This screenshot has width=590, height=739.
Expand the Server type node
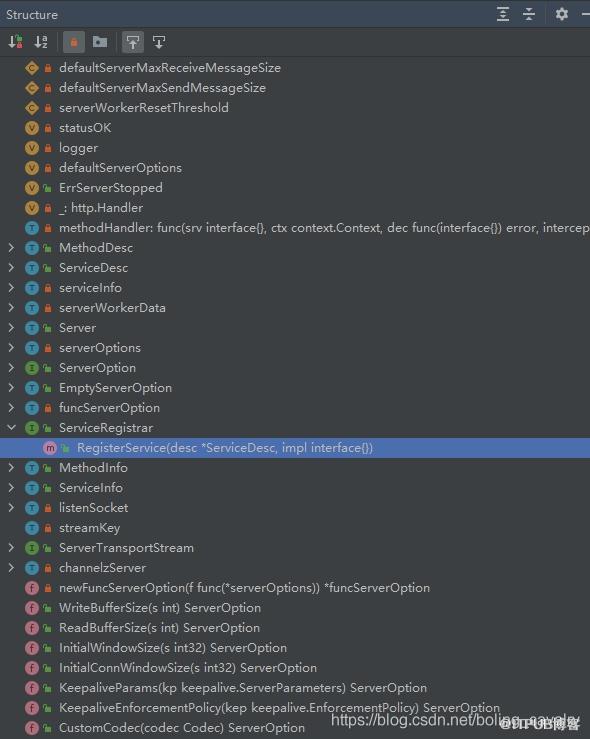coord(11,328)
